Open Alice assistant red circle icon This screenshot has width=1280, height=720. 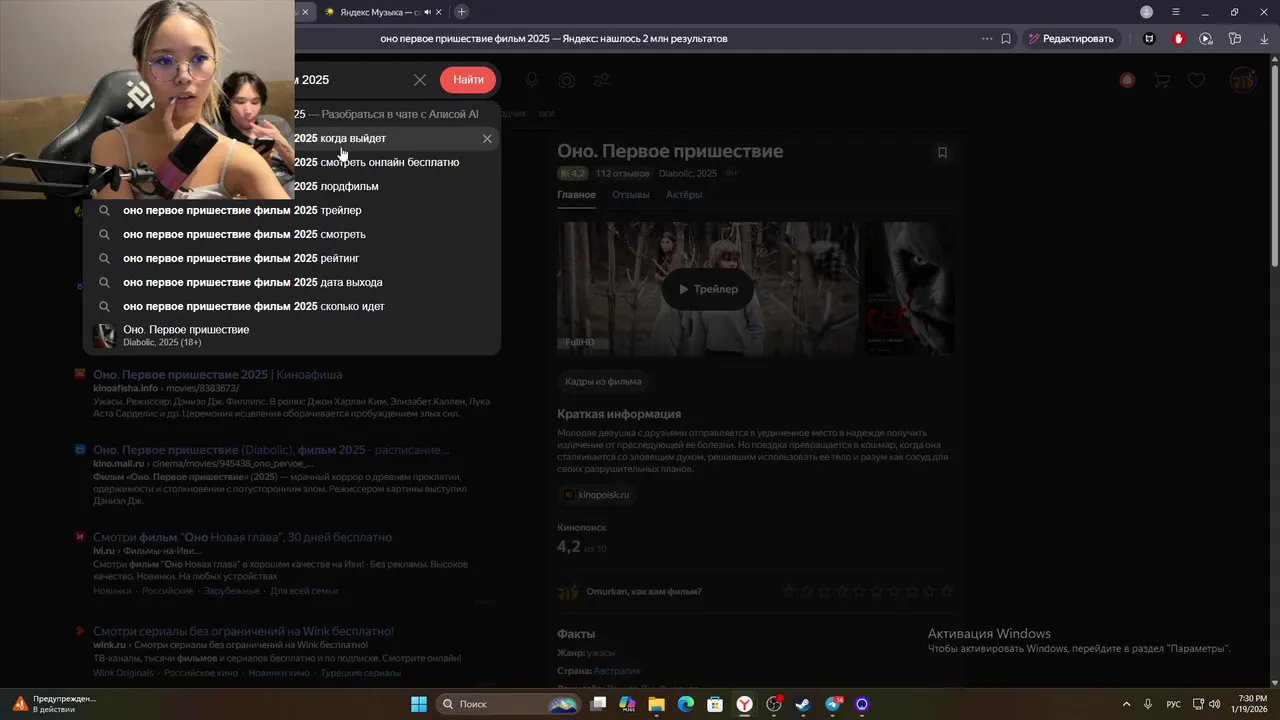click(x=1127, y=80)
